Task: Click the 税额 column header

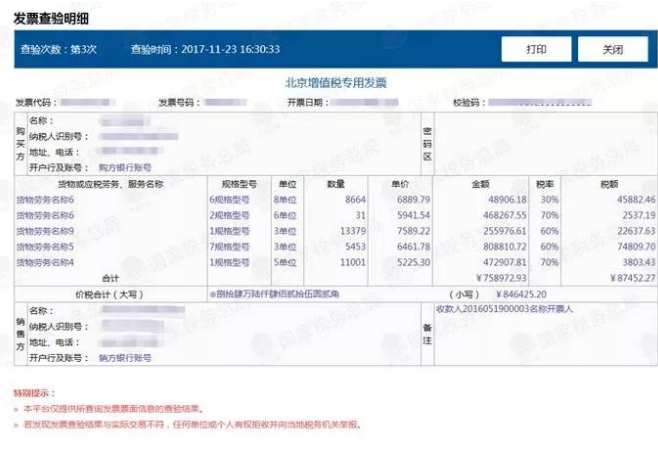Action: tap(609, 184)
